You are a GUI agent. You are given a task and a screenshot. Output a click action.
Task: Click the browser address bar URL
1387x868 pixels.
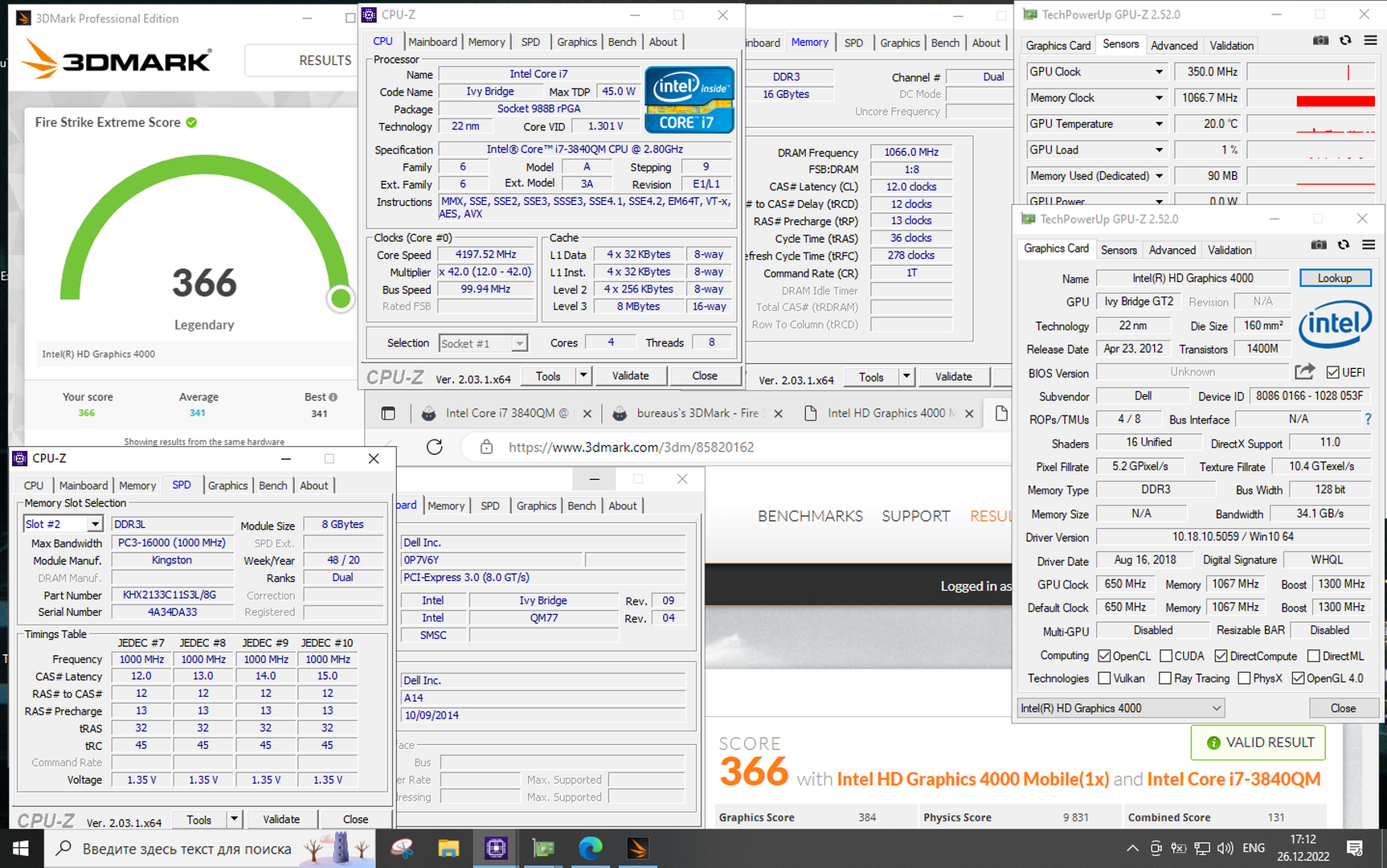[x=631, y=447]
